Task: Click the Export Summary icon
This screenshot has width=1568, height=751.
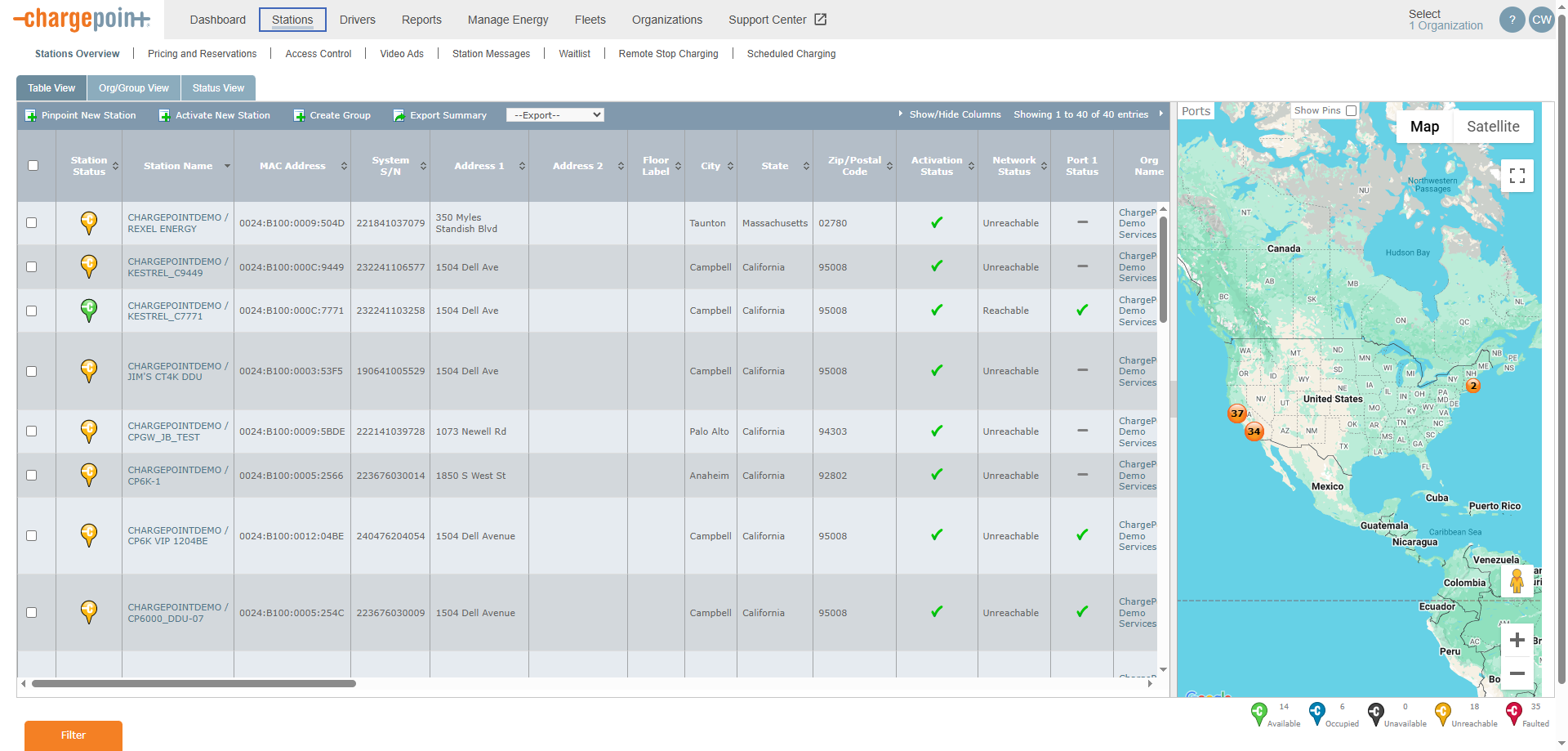Action: (x=399, y=116)
